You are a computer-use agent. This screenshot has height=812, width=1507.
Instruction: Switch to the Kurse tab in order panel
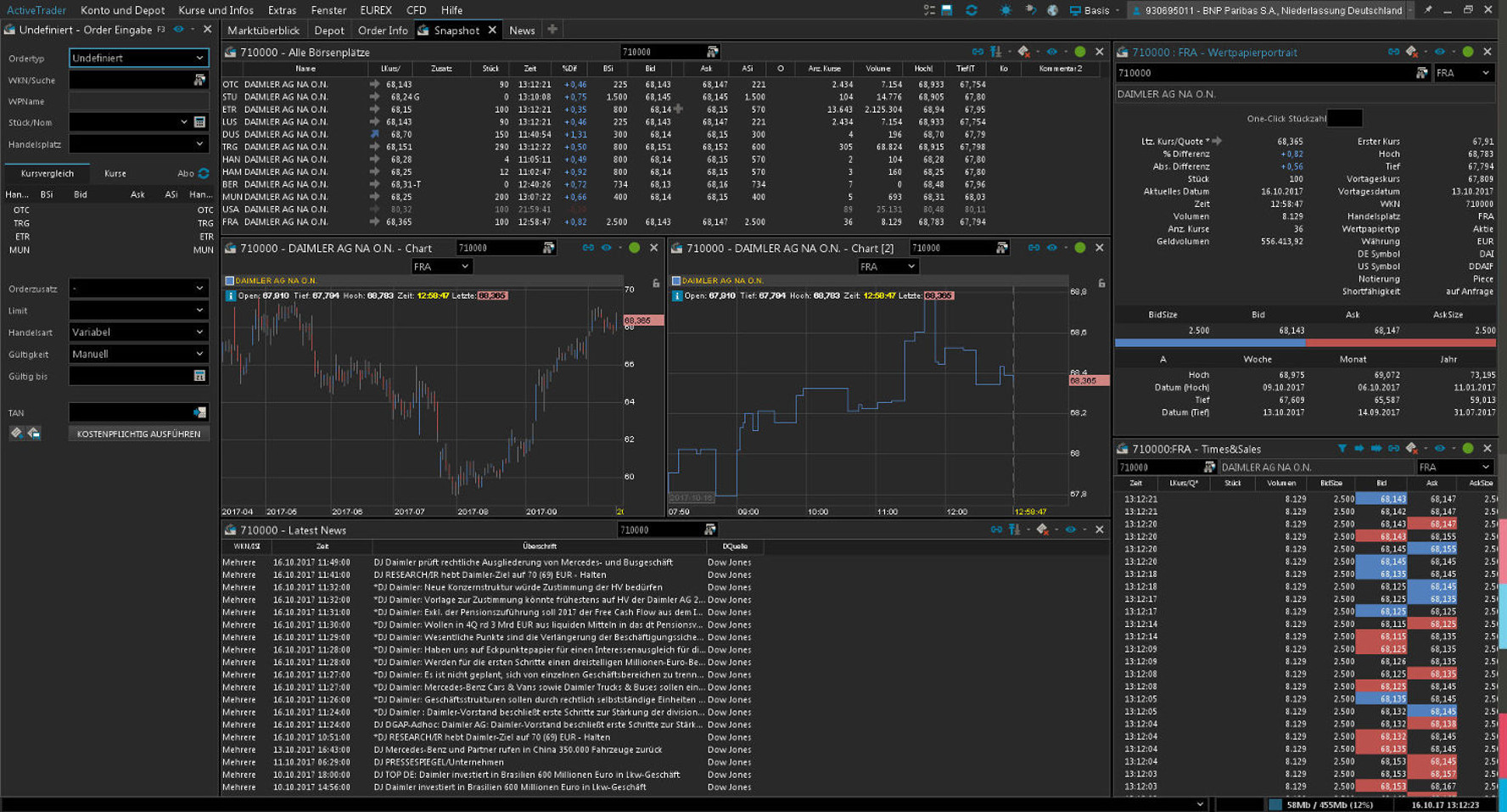pyautogui.click(x=115, y=173)
